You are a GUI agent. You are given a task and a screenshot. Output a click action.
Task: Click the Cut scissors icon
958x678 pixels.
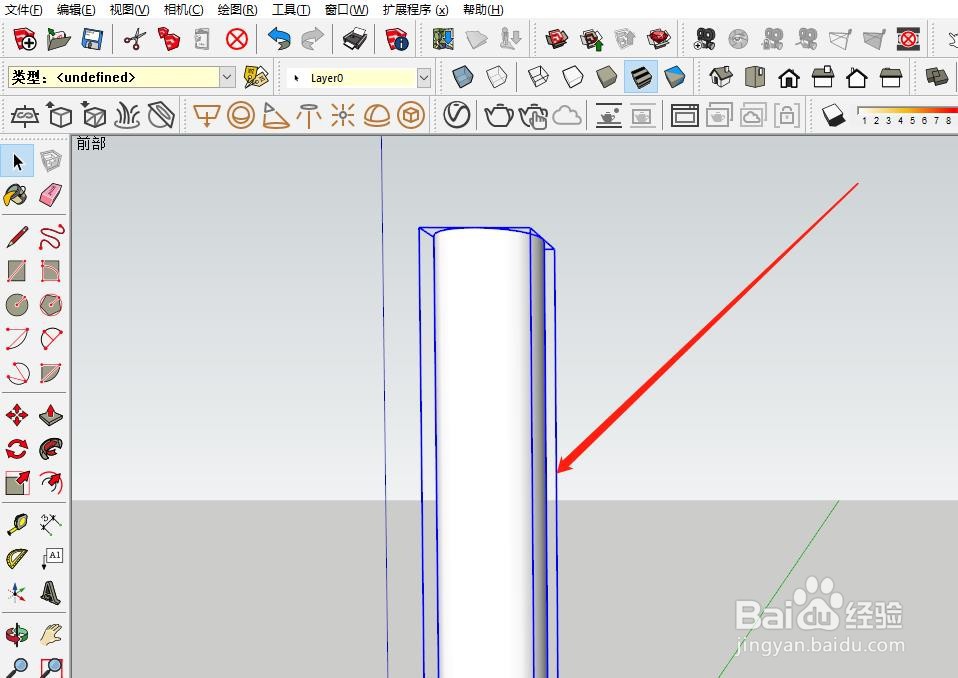(x=134, y=40)
